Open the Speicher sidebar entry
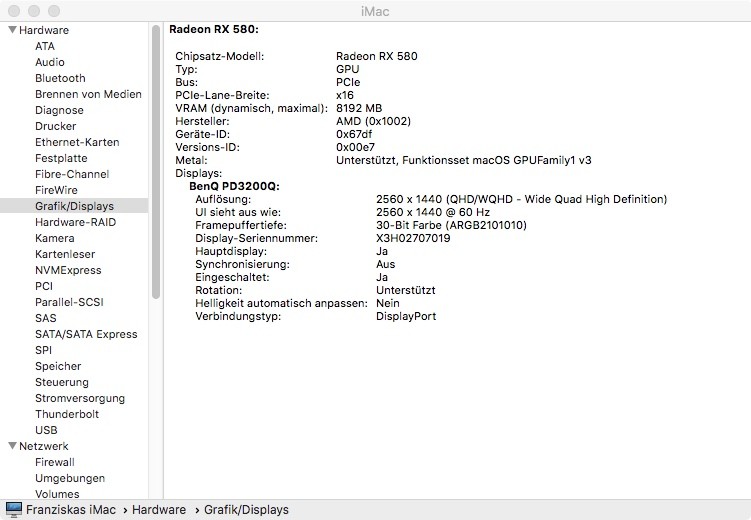The height and width of the screenshot is (520, 751). [x=58, y=366]
